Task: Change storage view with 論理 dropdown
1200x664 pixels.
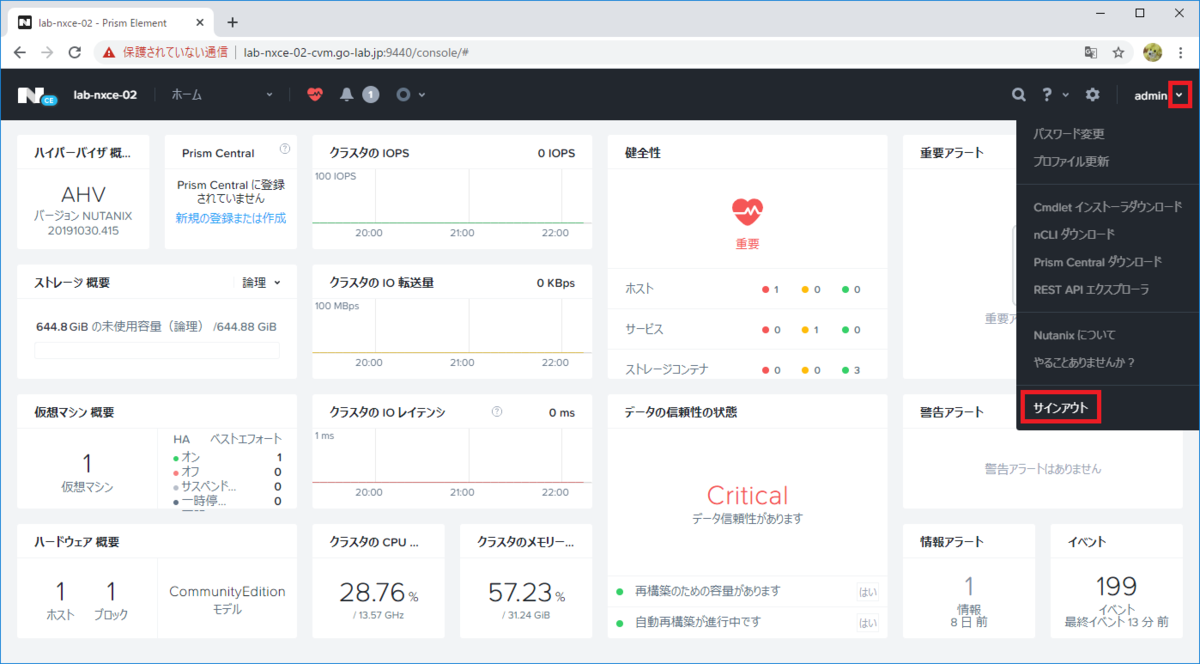Action: (262, 283)
